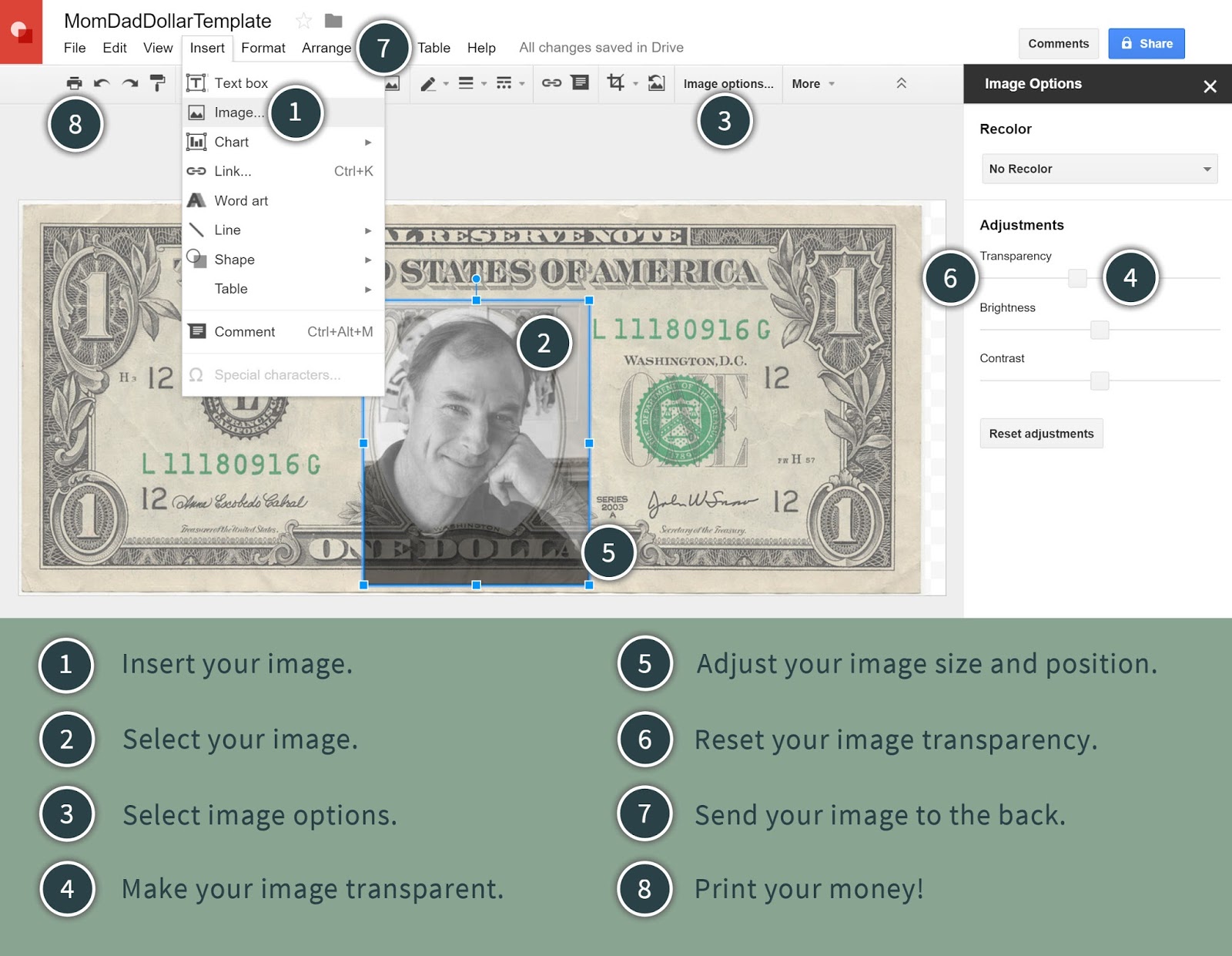Close the Image Options panel
1232x956 pixels.
[1210, 86]
